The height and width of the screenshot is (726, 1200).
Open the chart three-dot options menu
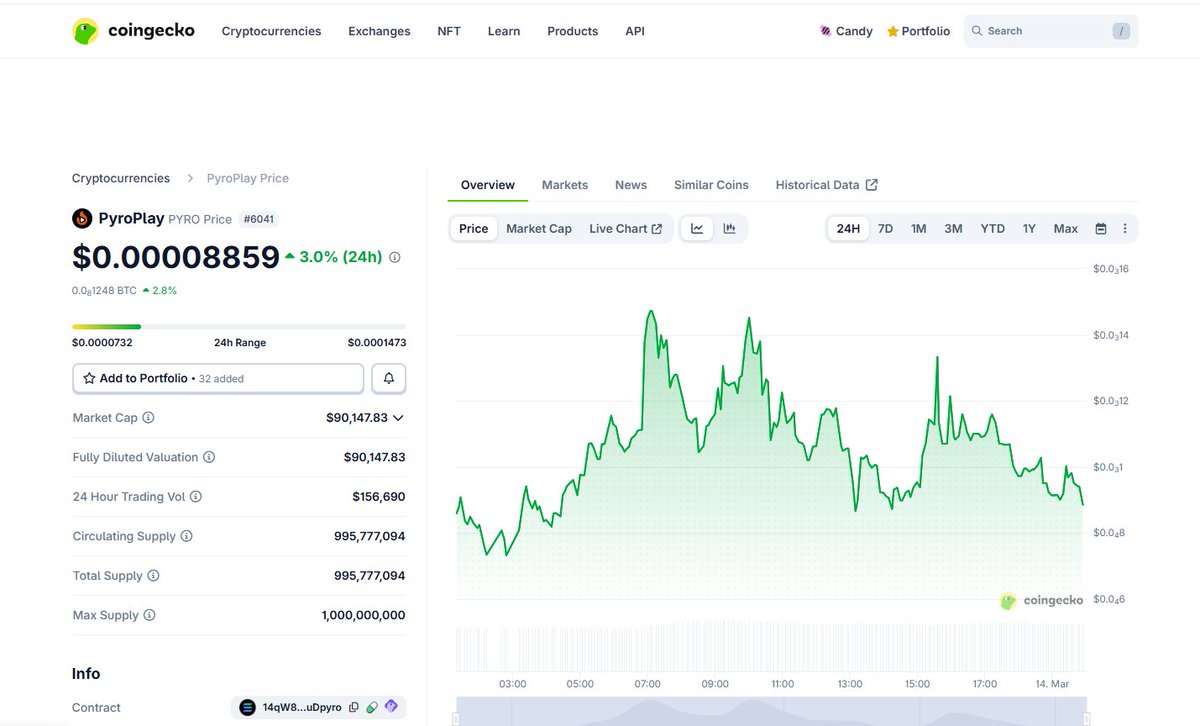point(1124,228)
